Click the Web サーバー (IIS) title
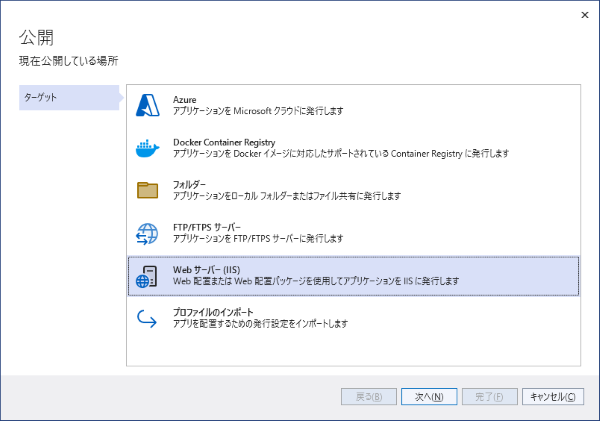 tap(207, 270)
